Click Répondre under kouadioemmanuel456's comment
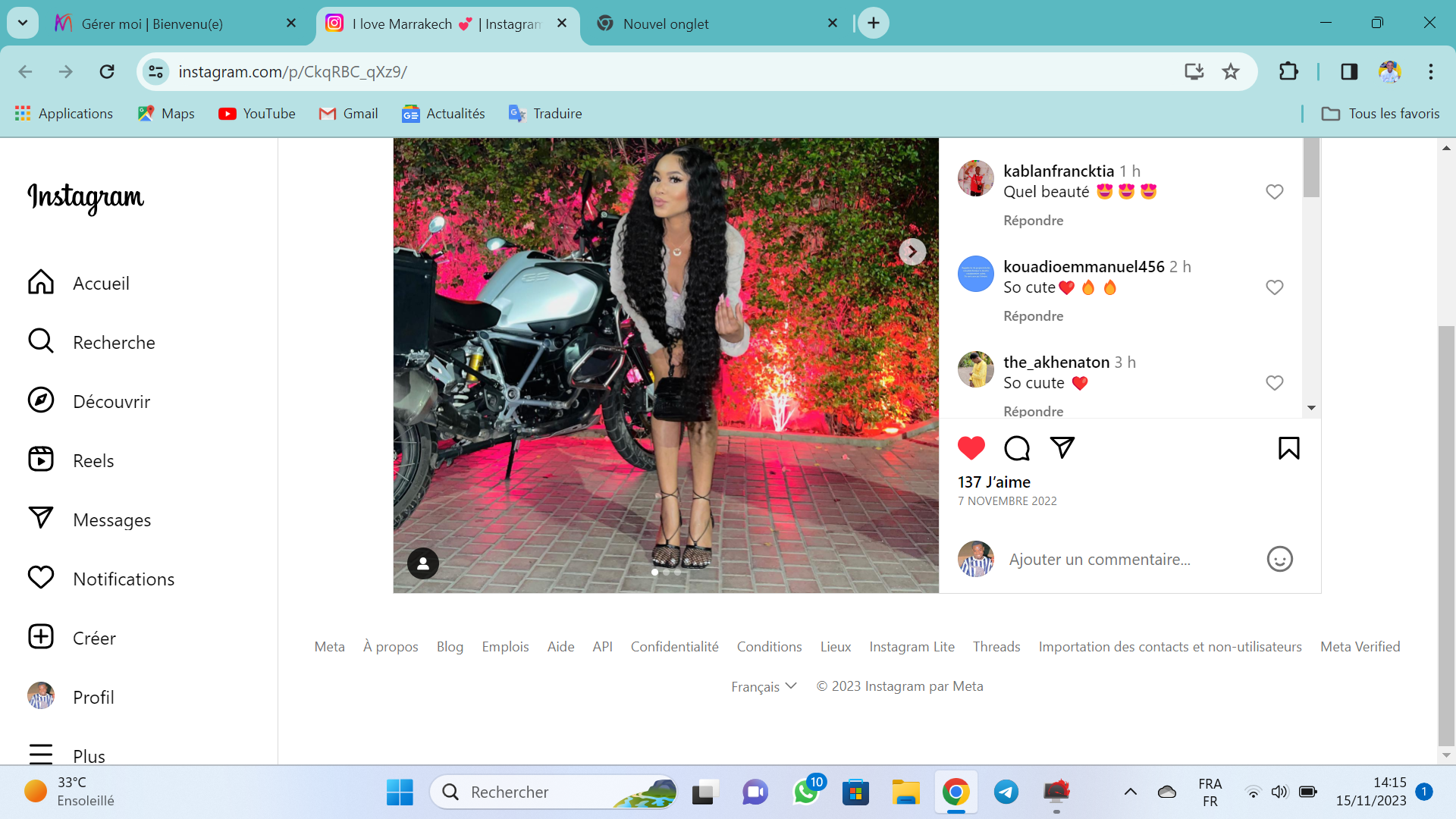The width and height of the screenshot is (1456, 819). tap(1033, 316)
